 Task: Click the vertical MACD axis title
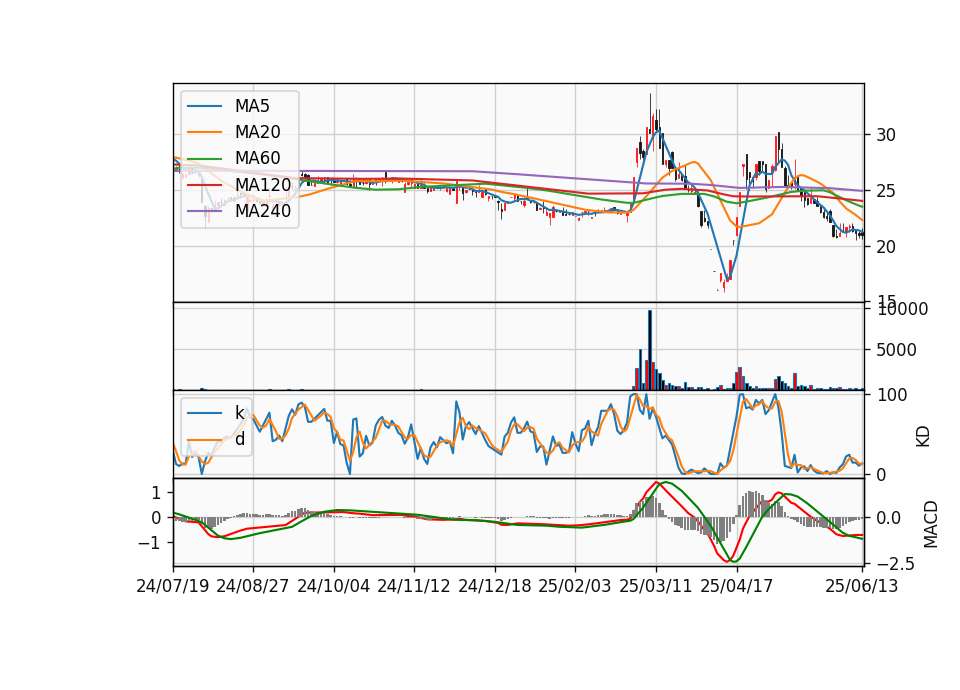pos(930,524)
